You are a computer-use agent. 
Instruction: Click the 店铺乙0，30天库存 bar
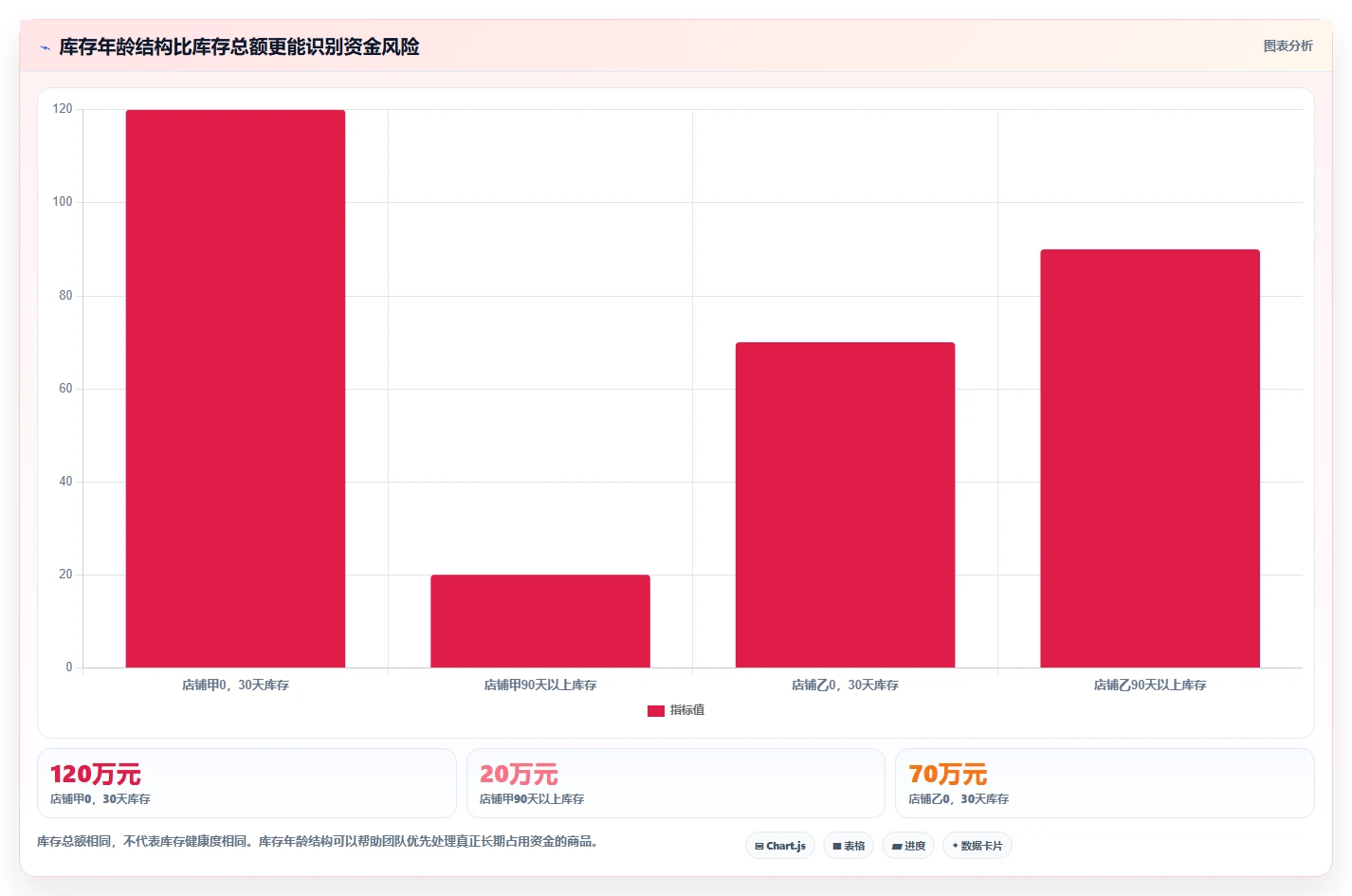845,504
